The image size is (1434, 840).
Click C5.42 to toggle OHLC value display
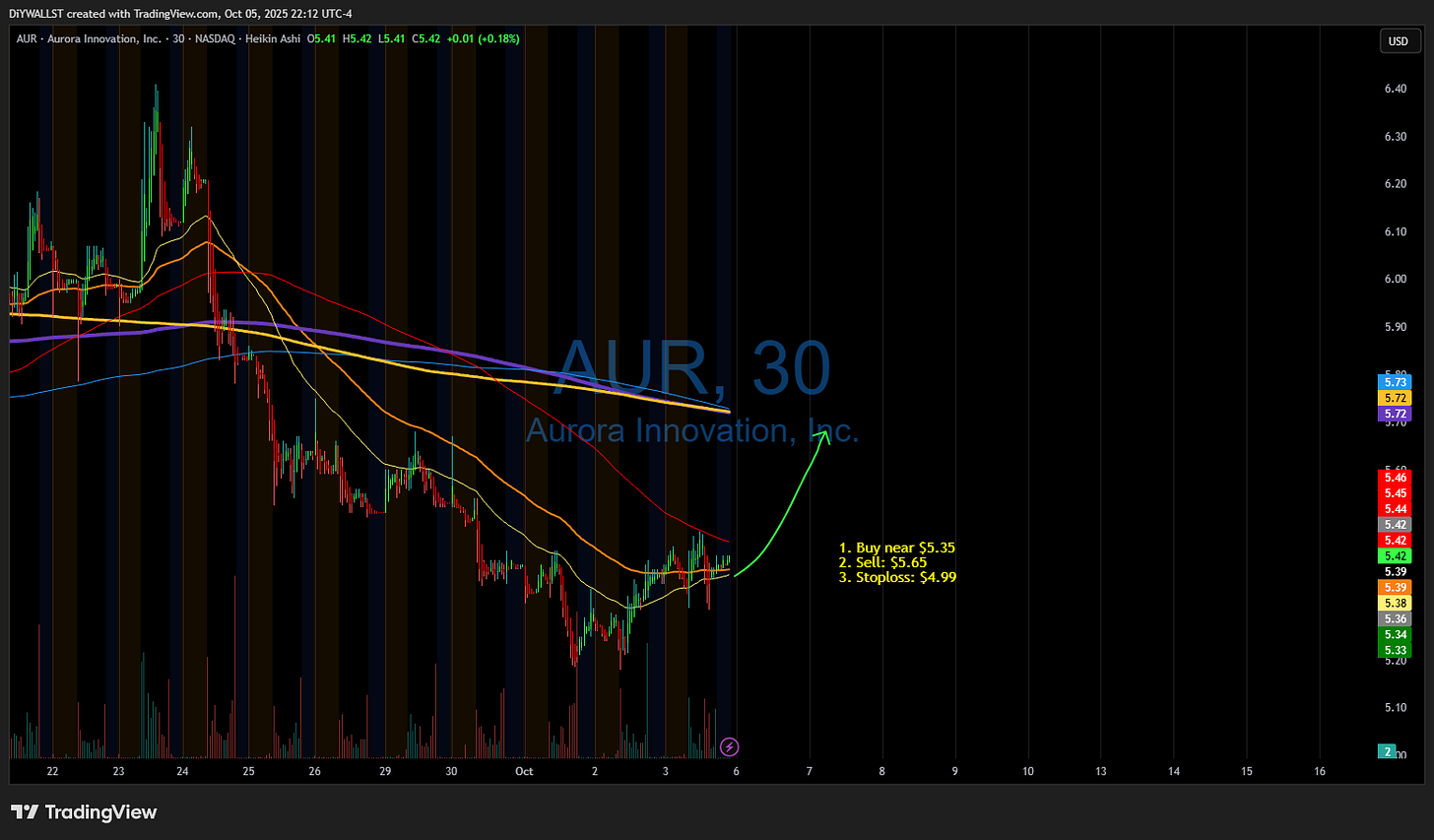pos(425,38)
